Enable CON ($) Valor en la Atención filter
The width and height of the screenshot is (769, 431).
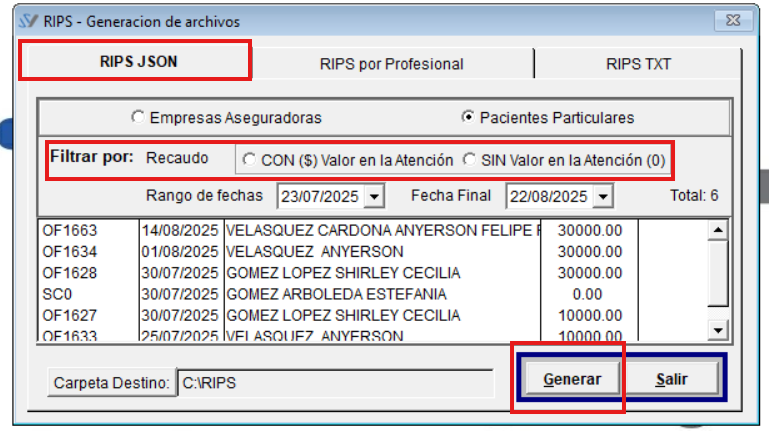point(248,159)
